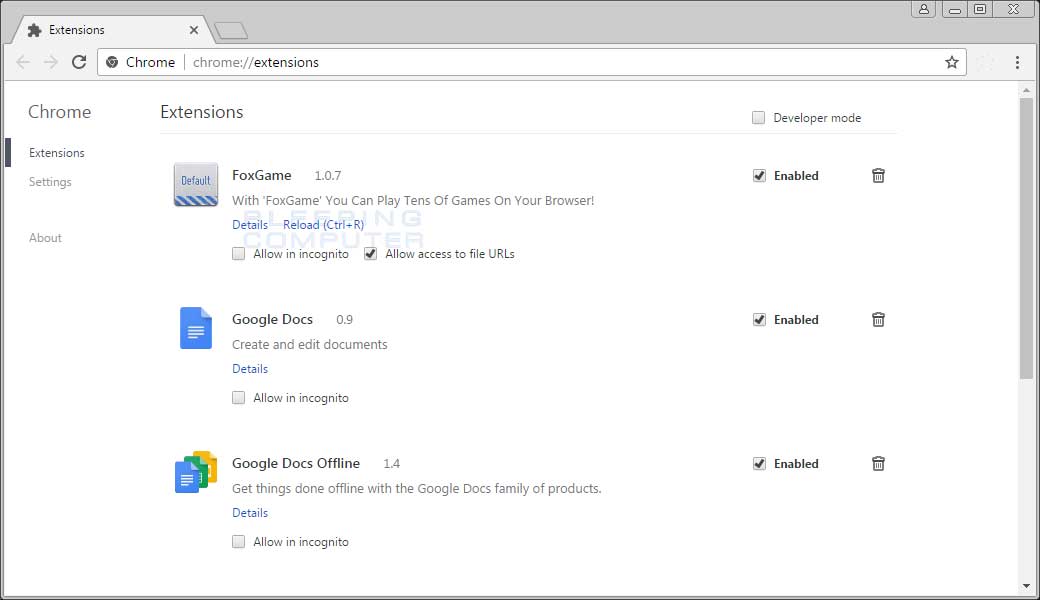Open the user profile icon

coord(923,9)
